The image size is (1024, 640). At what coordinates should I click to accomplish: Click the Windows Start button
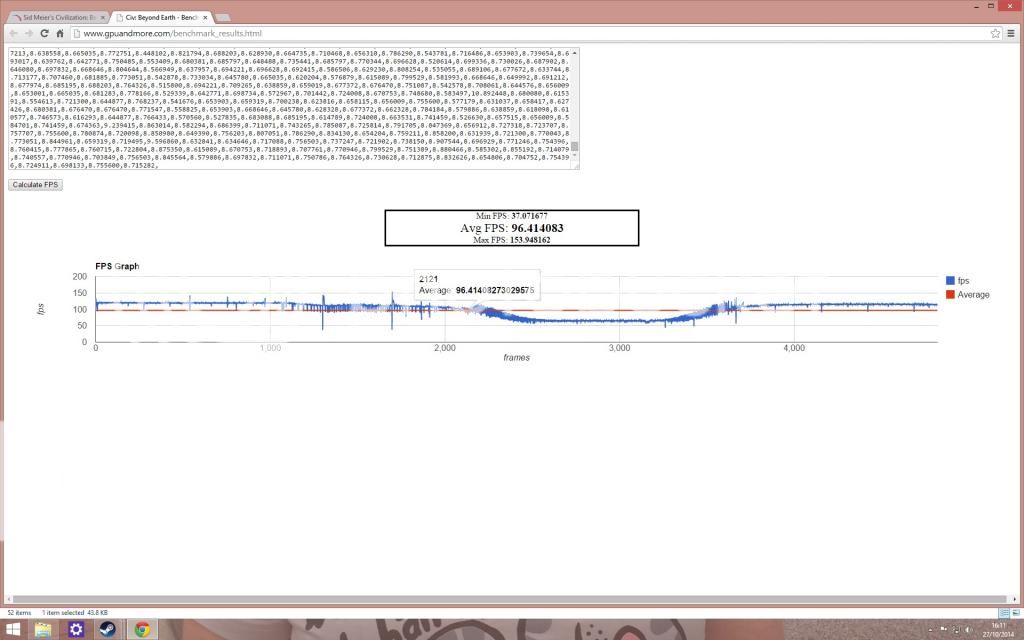click(x=13, y=629)
